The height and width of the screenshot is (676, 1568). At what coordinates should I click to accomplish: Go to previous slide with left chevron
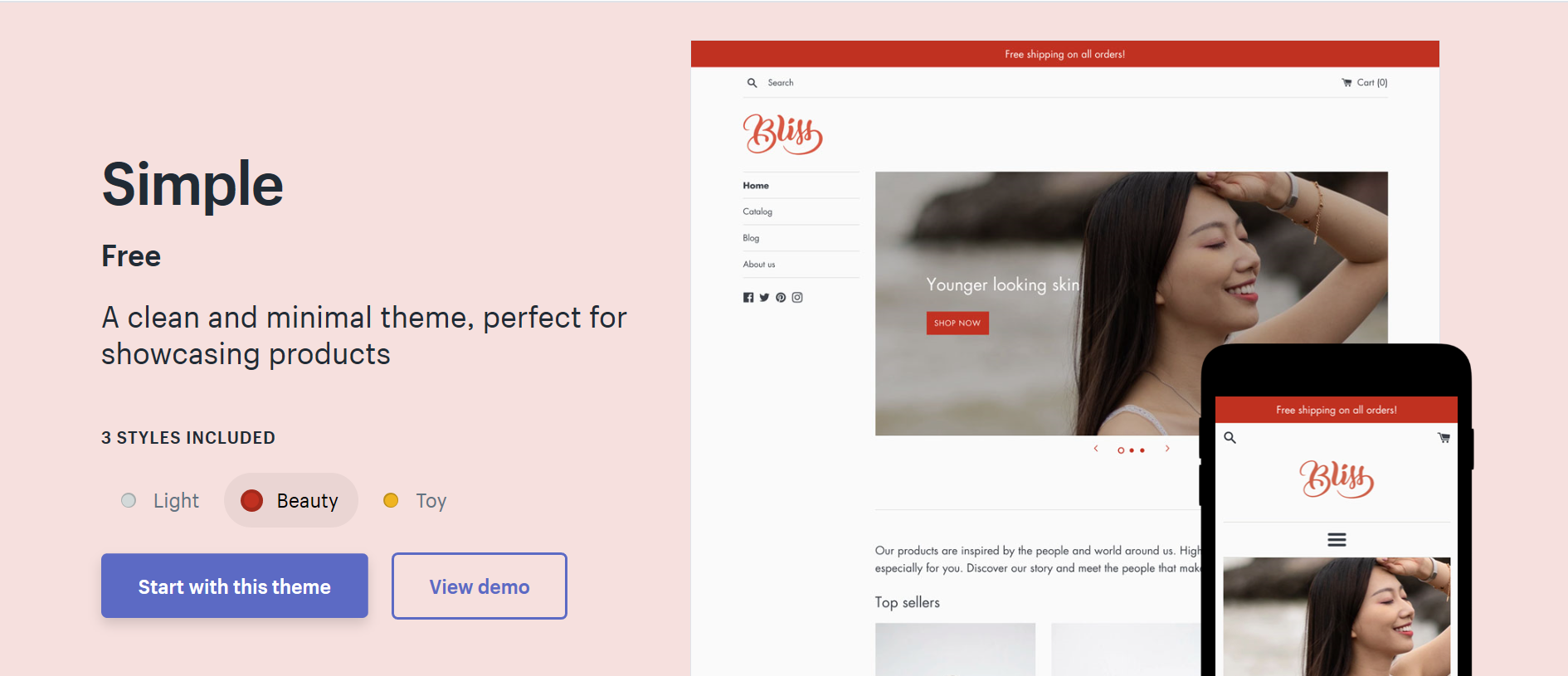click(x=1096, y=449)
